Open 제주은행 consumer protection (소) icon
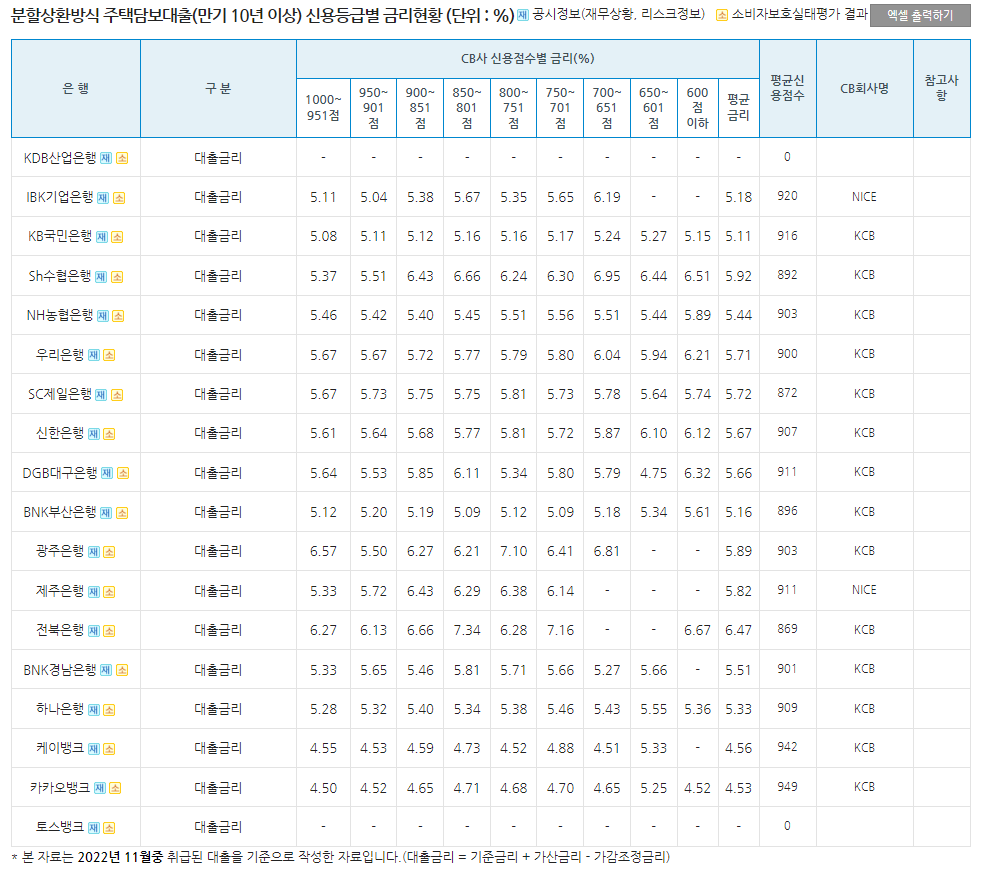This screenshot has height=870, width=982. [x=109, y=592]
